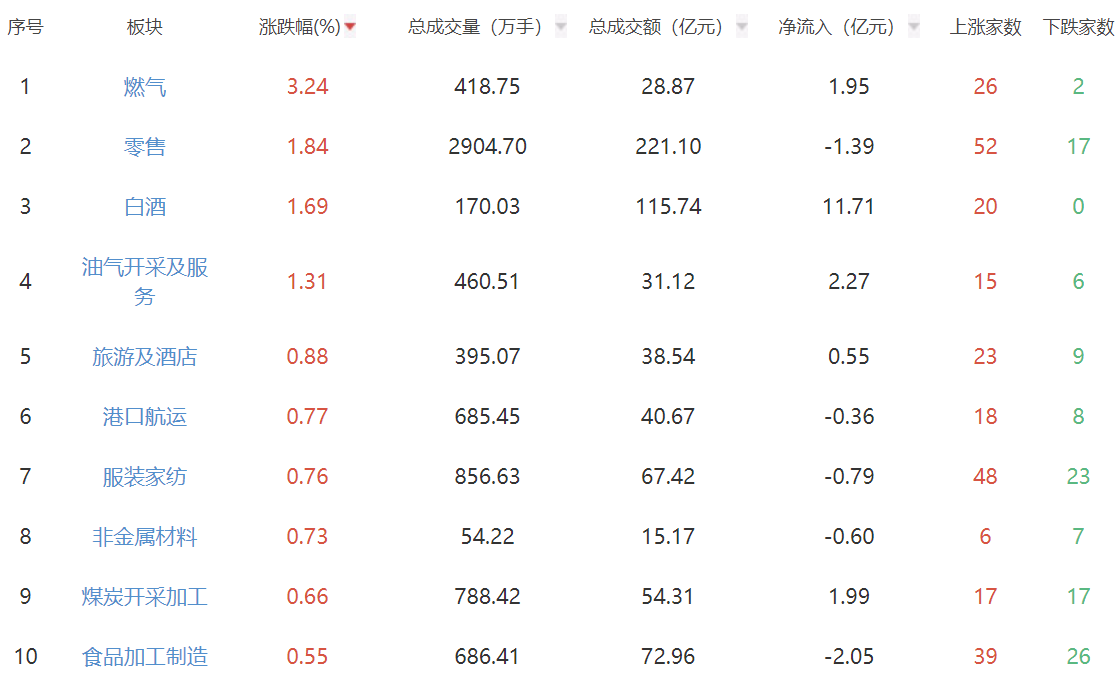The height and width of the screenshot is (679, 1119).
Task: Open the 港口航运 sector link
Action: coord(145,417)
